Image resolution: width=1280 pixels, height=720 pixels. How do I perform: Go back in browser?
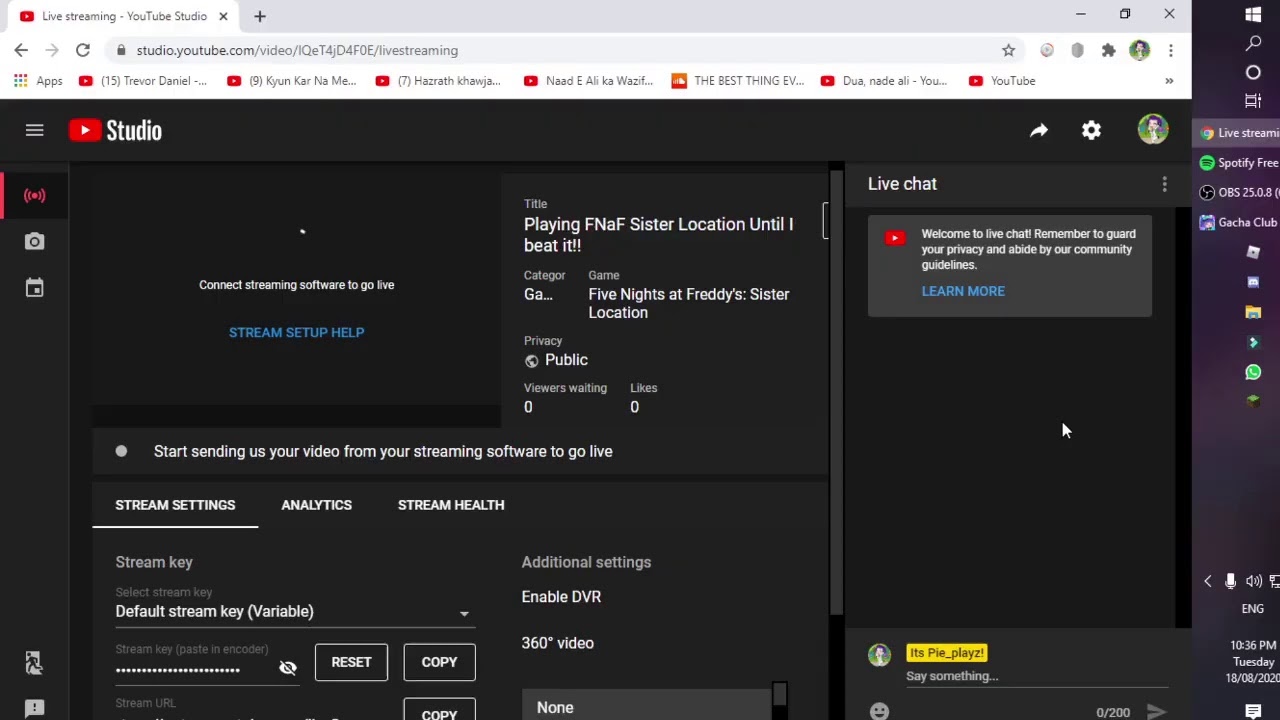click(21, 50)
